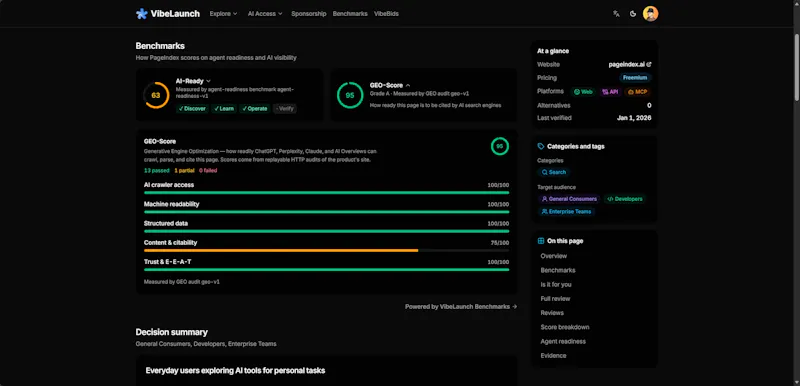
Task: Select the Search category tag
Action: (x=554, y=172)
